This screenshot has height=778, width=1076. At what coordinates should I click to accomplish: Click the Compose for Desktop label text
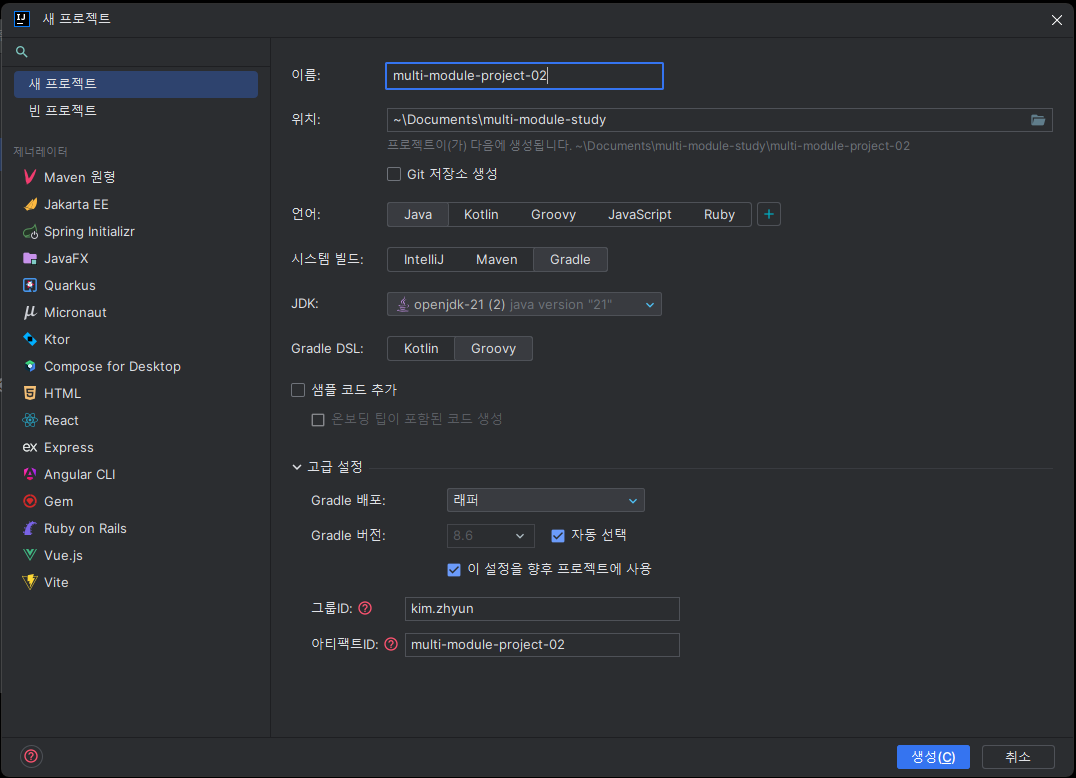(113, 366)
